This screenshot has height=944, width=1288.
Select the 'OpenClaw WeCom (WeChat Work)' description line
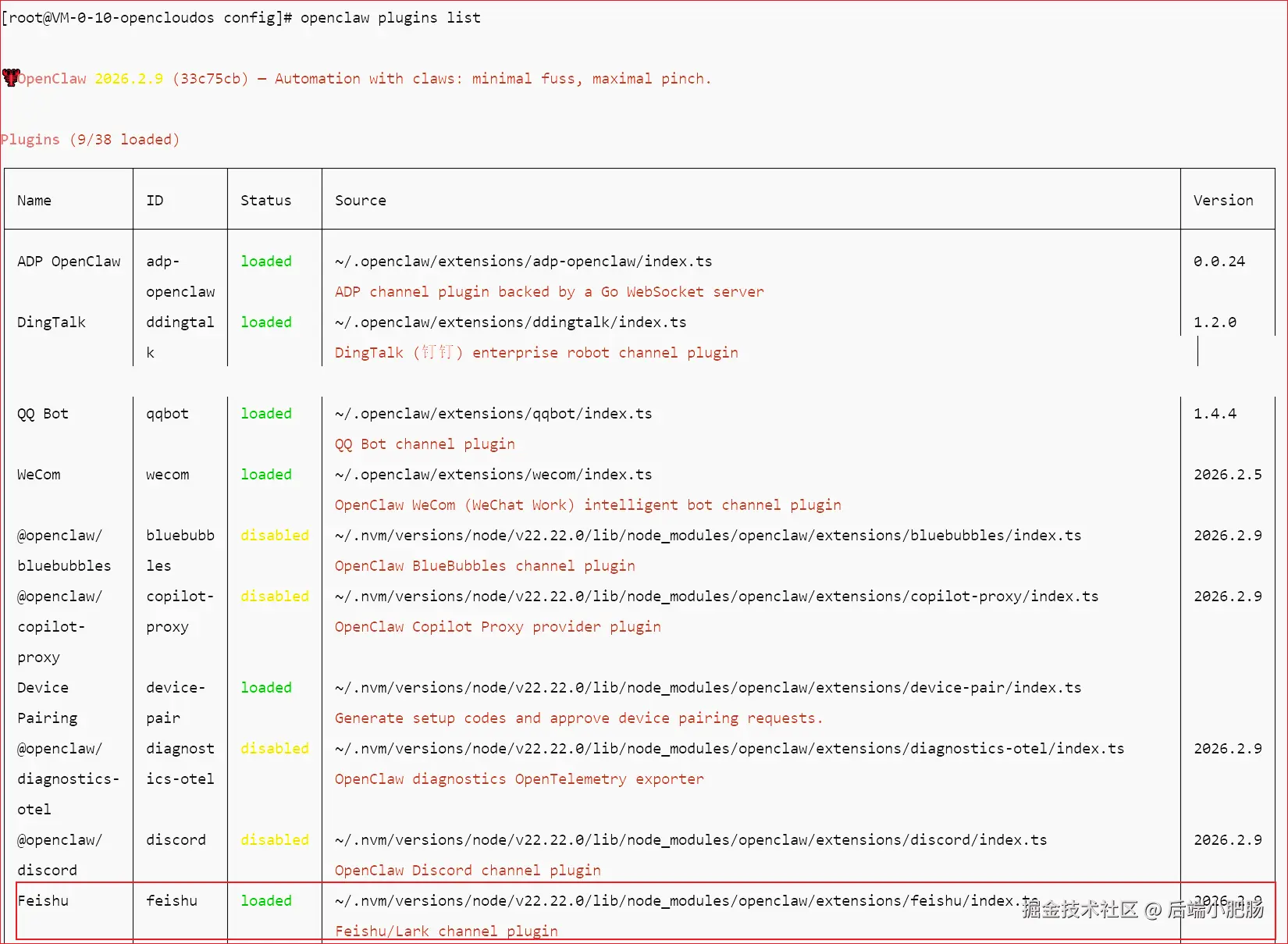(588, 505)
